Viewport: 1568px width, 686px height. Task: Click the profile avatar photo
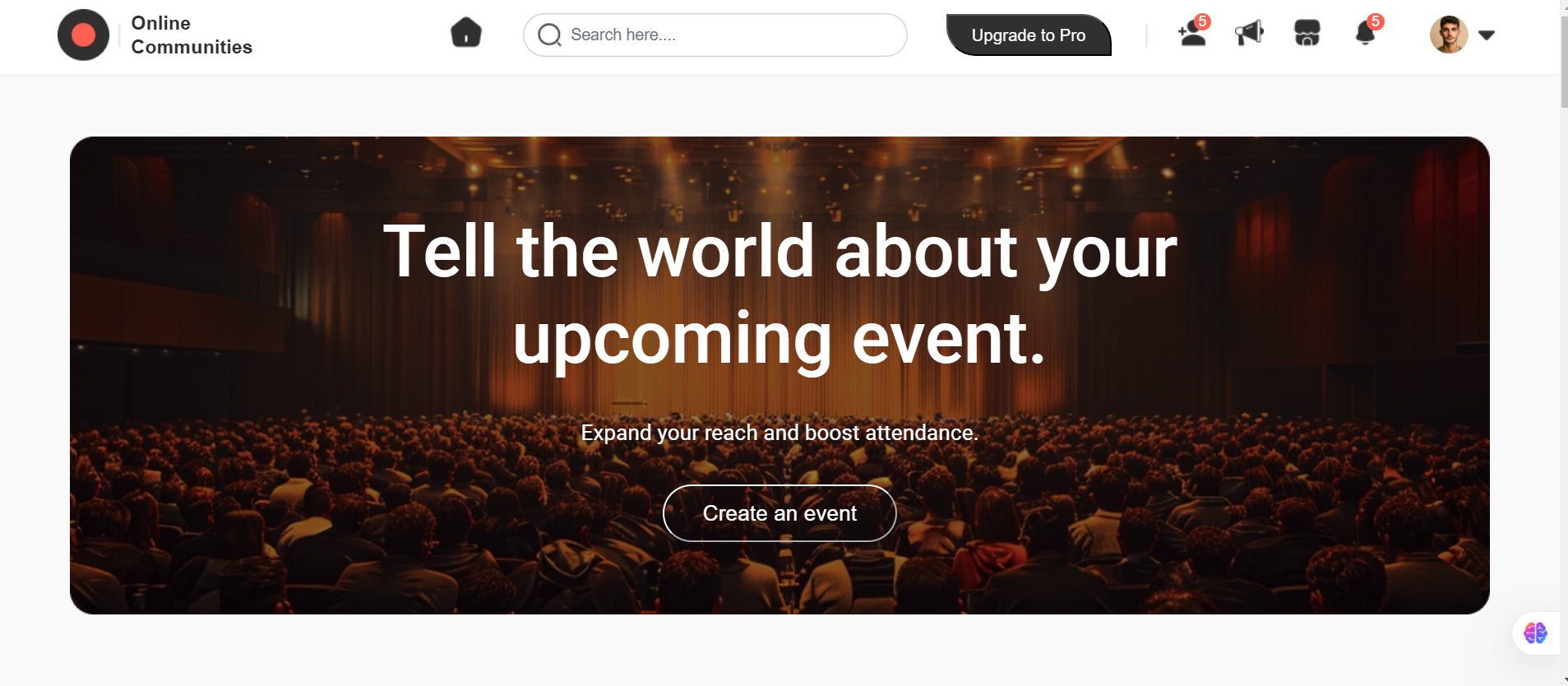(x=1449, y=35)
